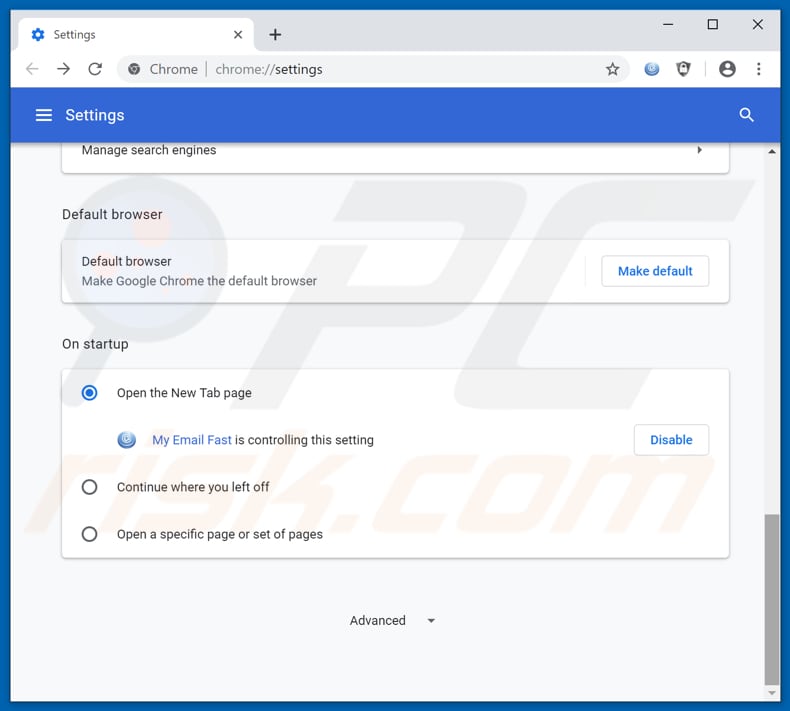The height and width of the screenshot is (711, 790).
Task: Minimize the Chrome window
Action: tap(668, 24)
